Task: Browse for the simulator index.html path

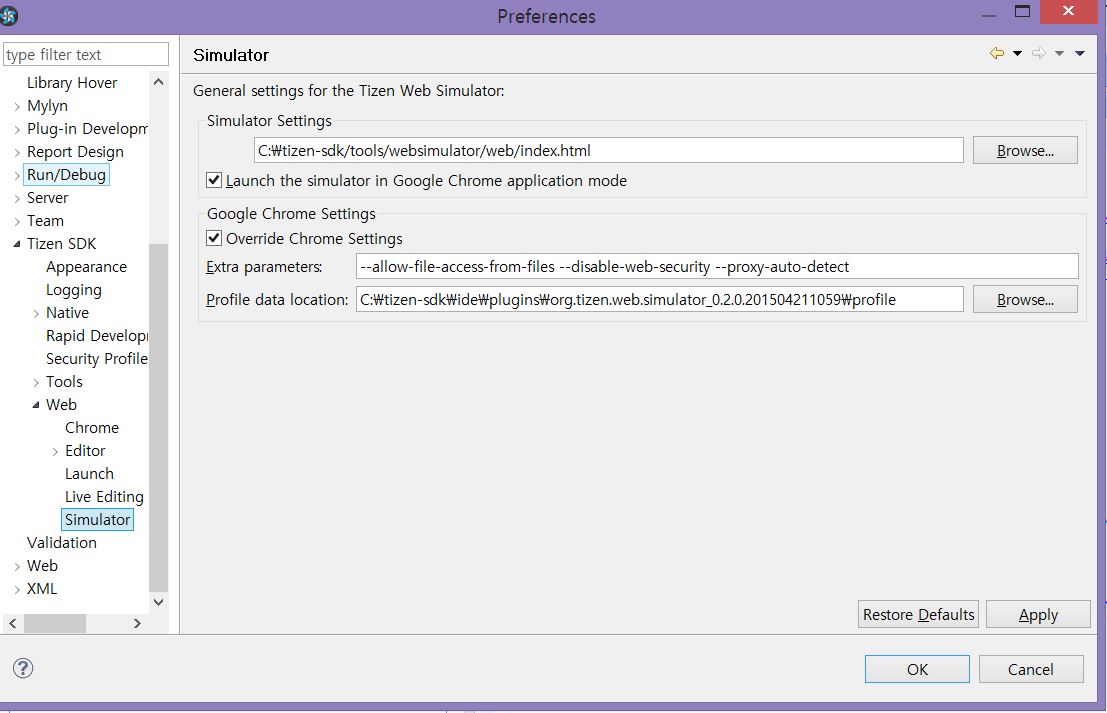Action: 1025,150
